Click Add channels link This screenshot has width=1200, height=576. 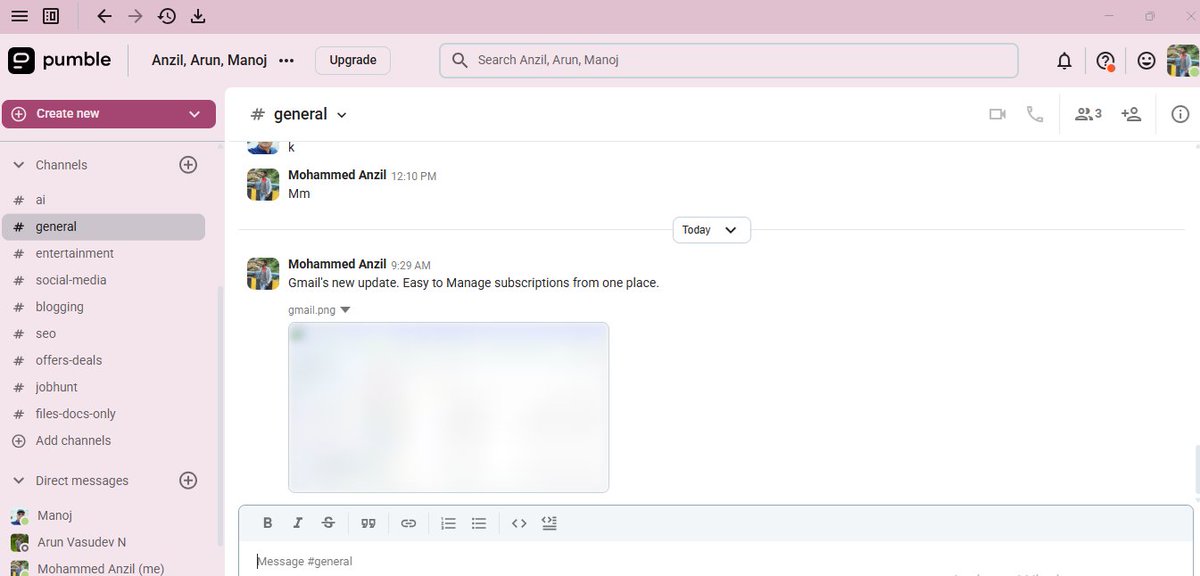tap(73, 441)
